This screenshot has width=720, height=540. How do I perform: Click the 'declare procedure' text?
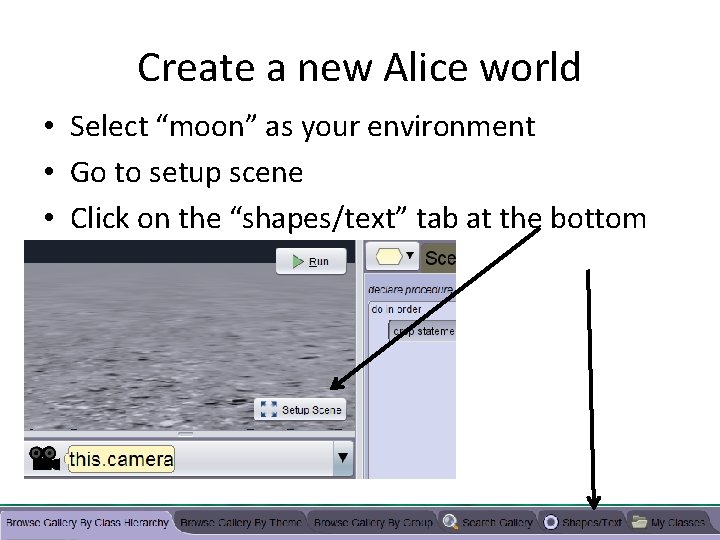click(411, 289)
